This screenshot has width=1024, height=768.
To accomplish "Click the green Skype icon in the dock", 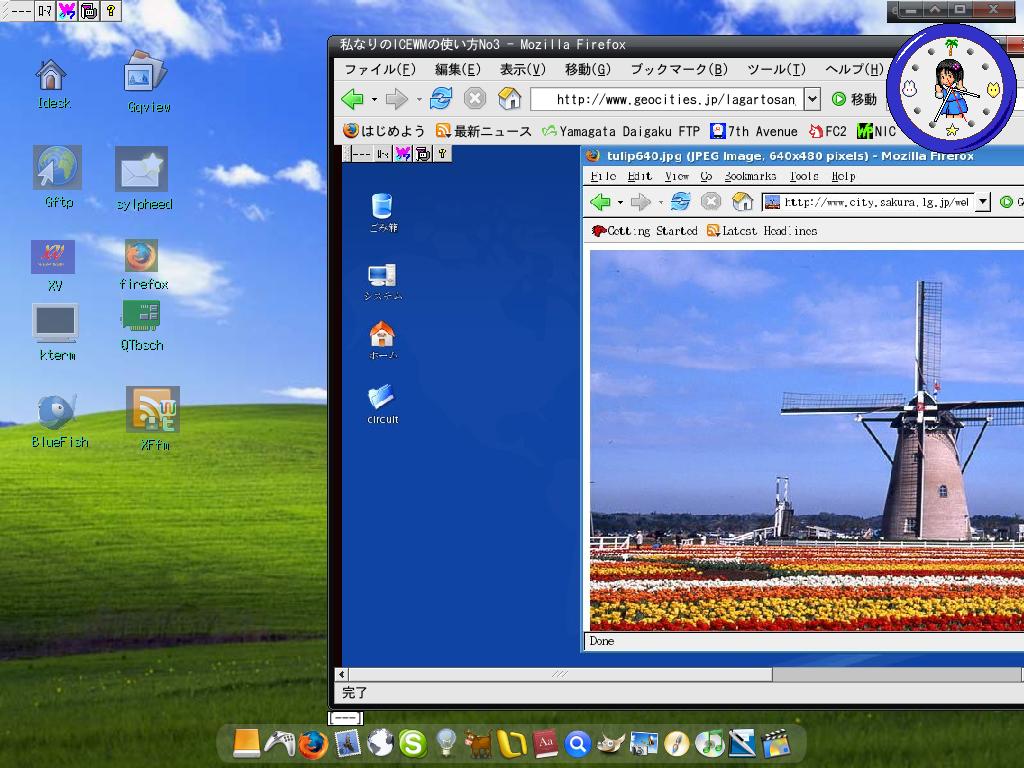I will point(412,743).
